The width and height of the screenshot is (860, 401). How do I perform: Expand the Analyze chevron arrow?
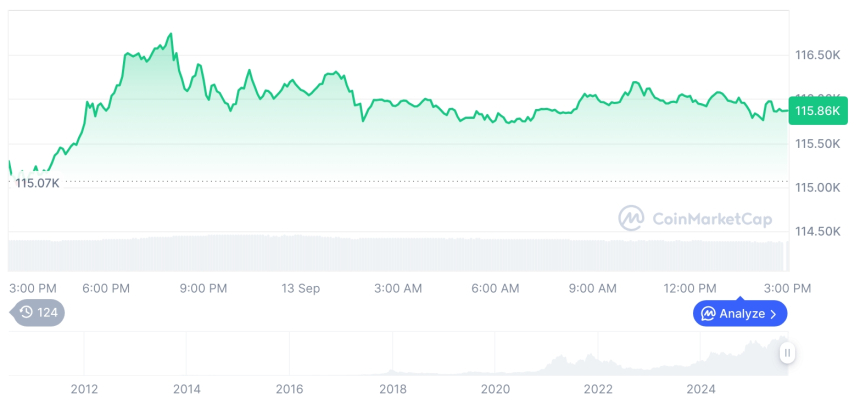pyautogui.click(x=774, y=314)
